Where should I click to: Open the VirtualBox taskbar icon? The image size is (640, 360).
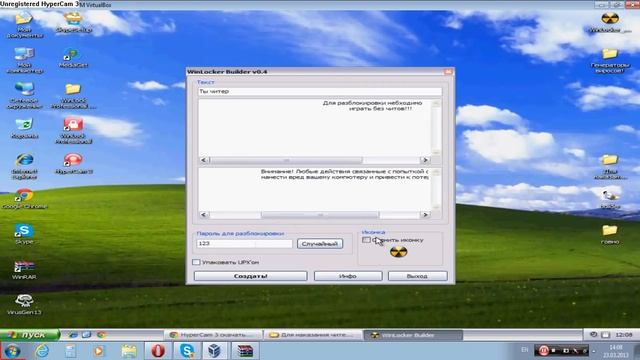[x=215, y=351]
